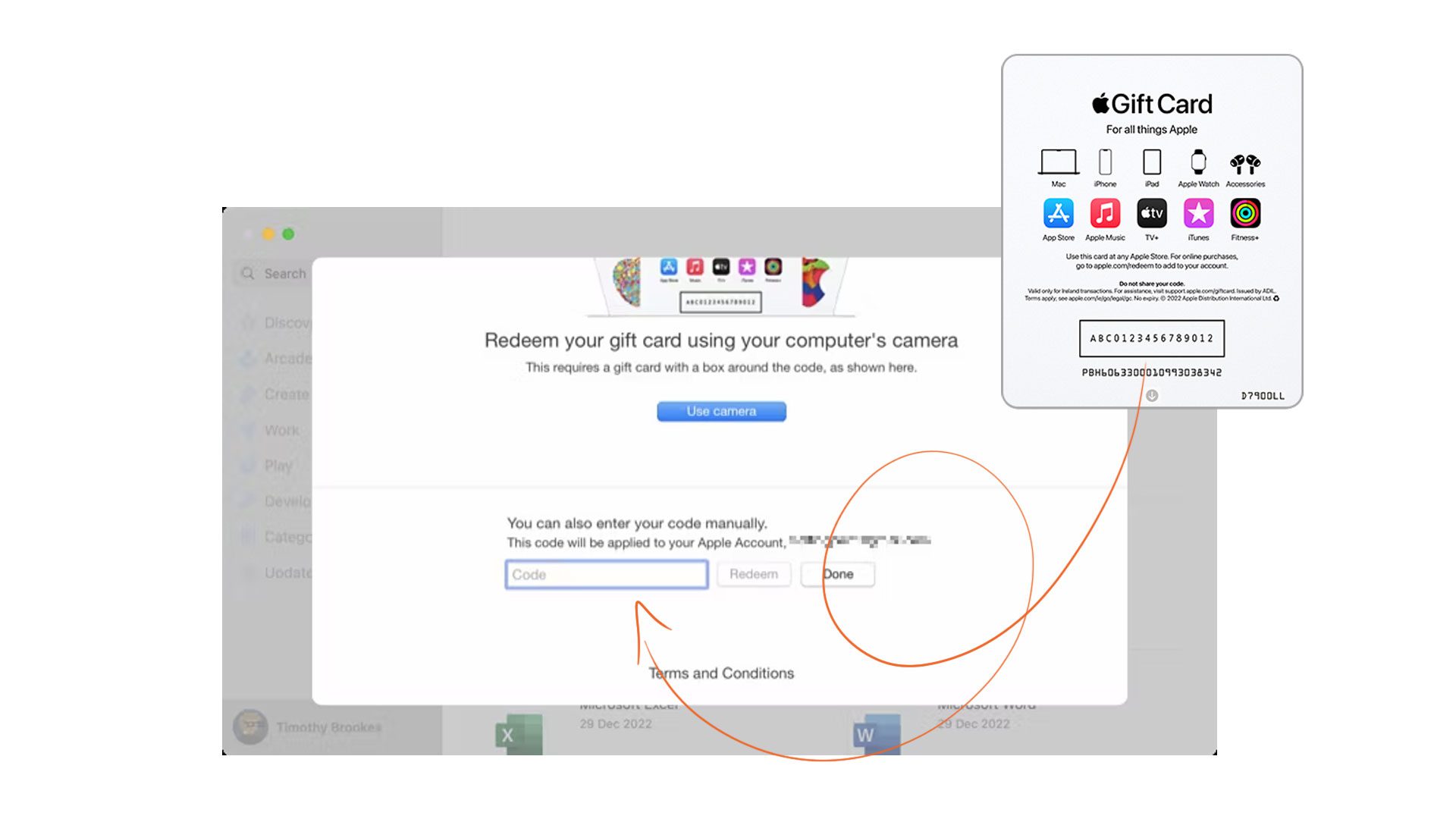Focus the Code input field

click(x=607, y=574)
